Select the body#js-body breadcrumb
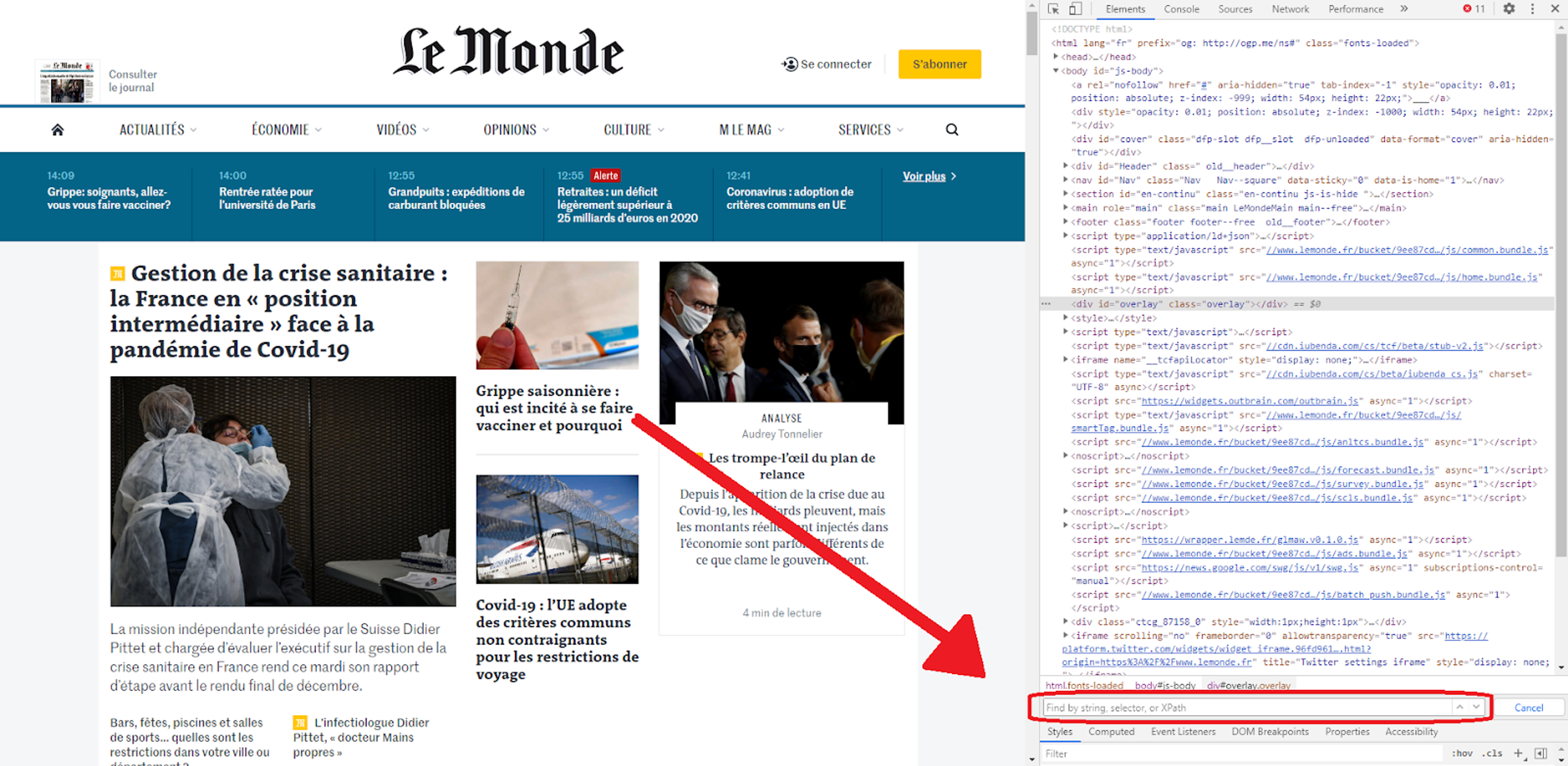The height and width of the screenshot is (766, 1568). (x=1165, y=685)
